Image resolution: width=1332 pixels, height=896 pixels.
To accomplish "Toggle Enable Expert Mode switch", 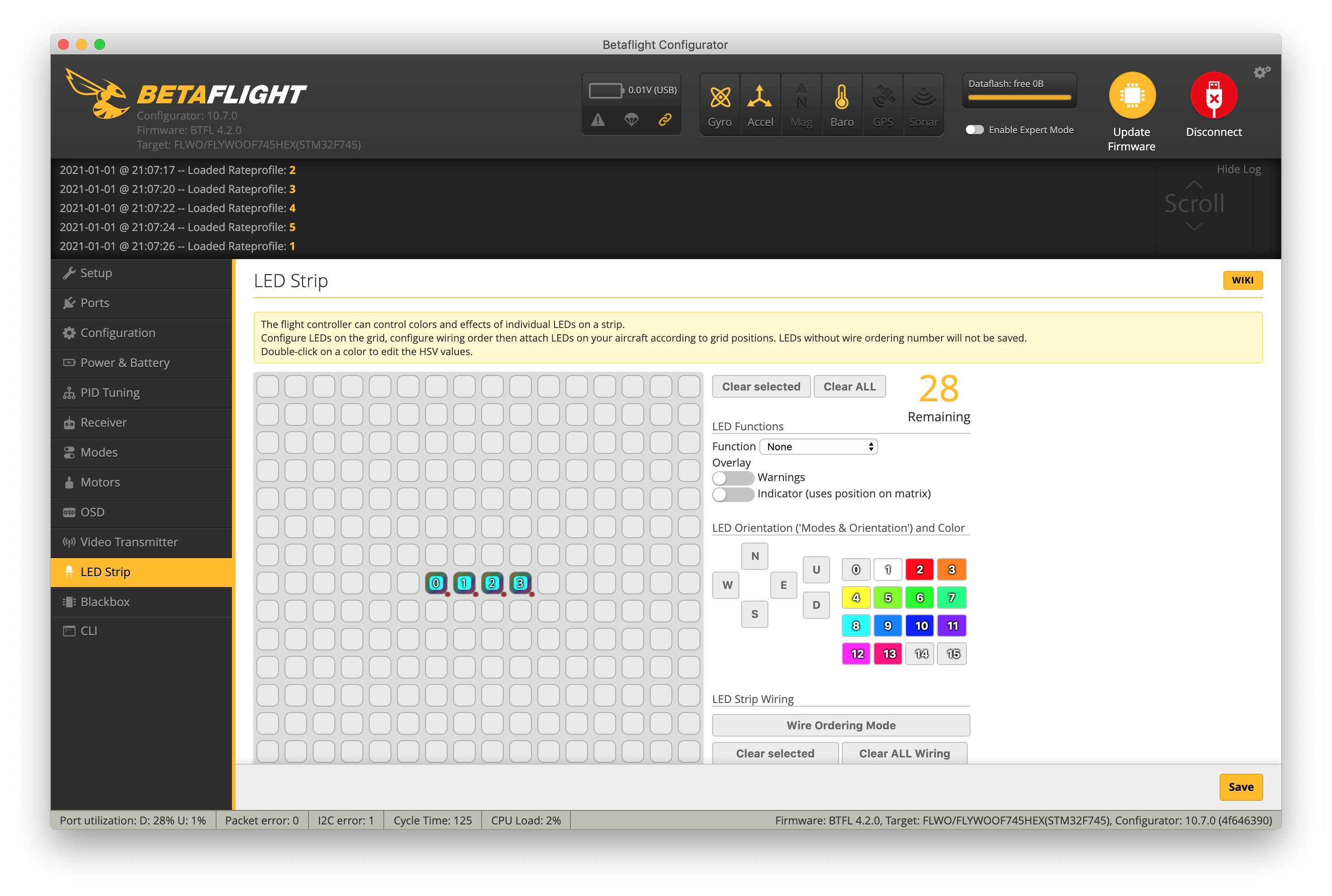I will click(974, 130).
